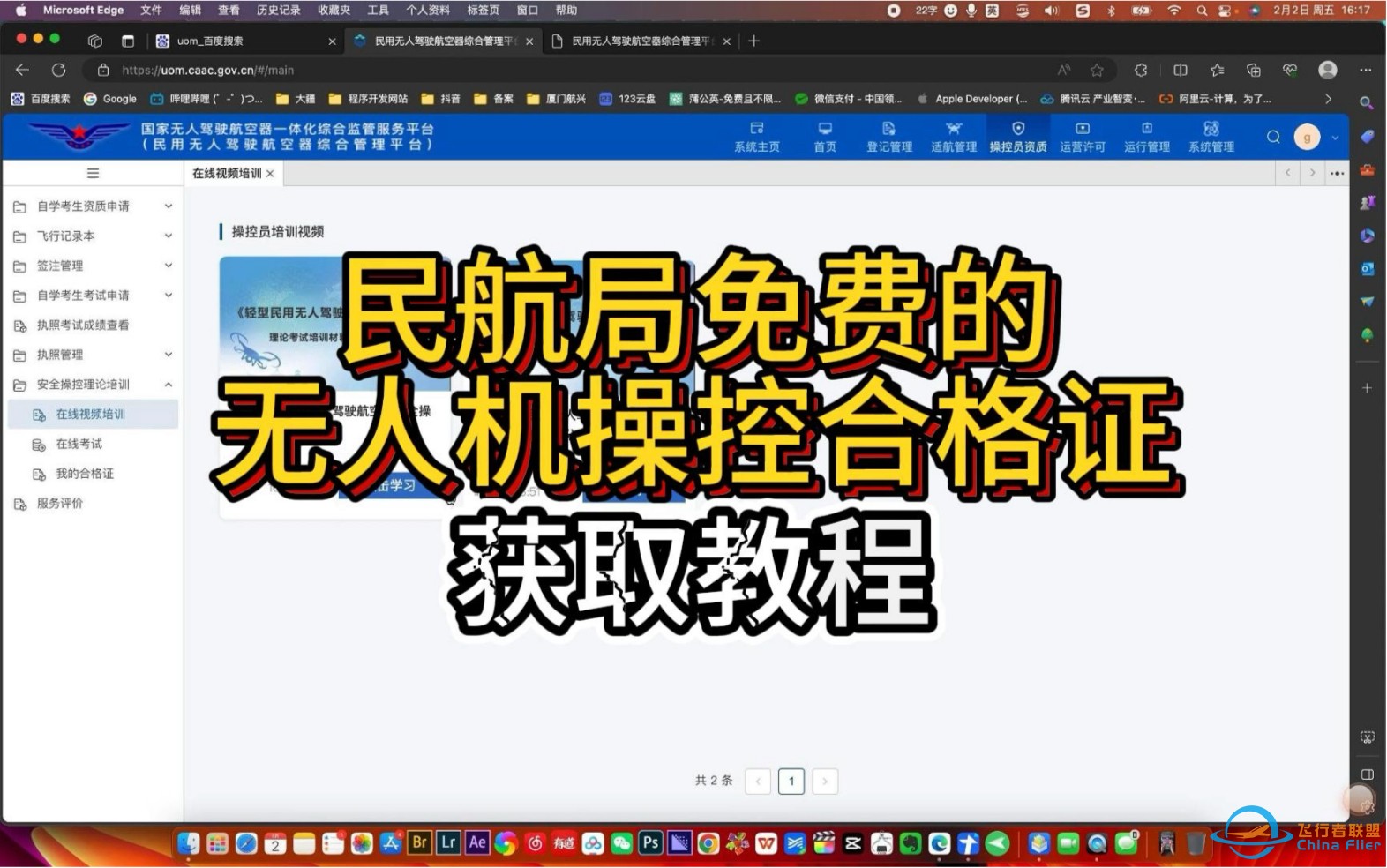Open Edge profile avatar
This screenshot has width=1387, height=868.
(x=1328, y=70)
